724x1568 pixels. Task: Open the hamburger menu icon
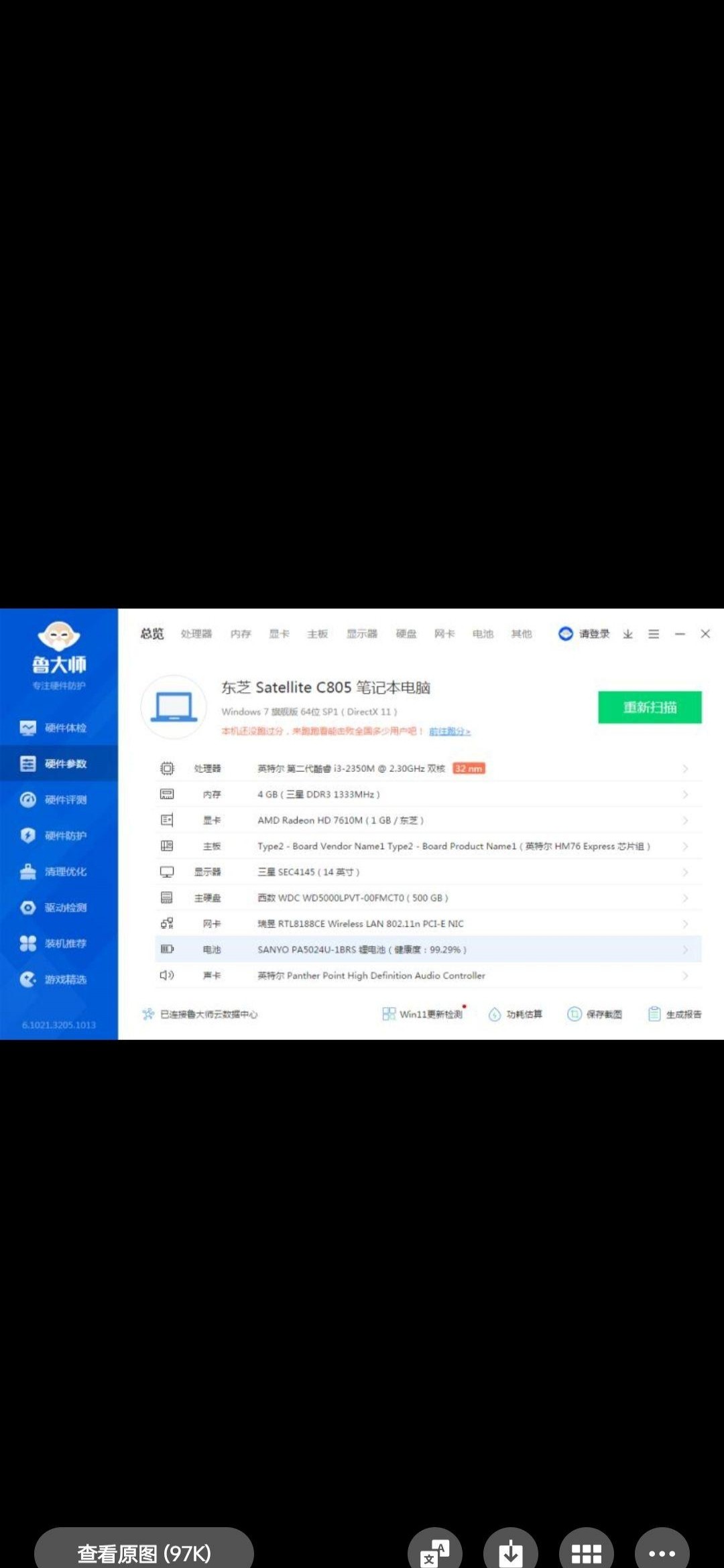tap(654, 634)
